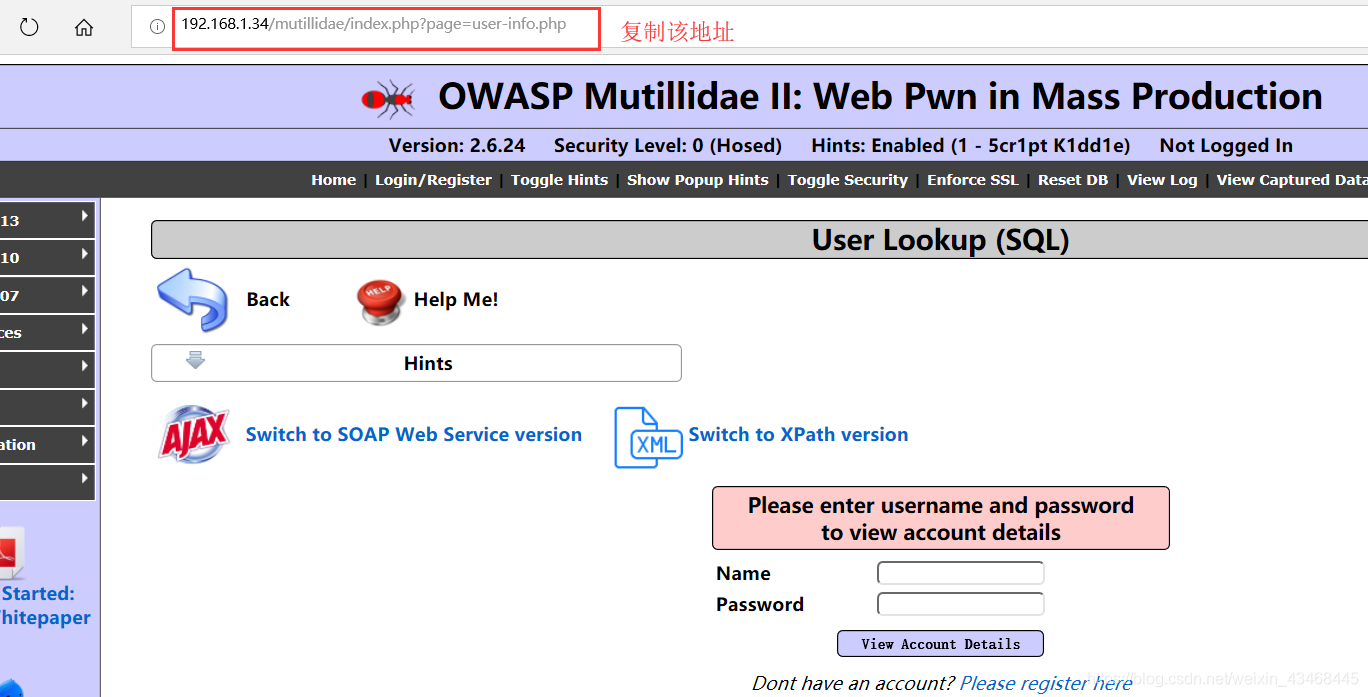Switch to SOAP Web Service version
This screenshot has height=697, width=1368.
point(414,435)
